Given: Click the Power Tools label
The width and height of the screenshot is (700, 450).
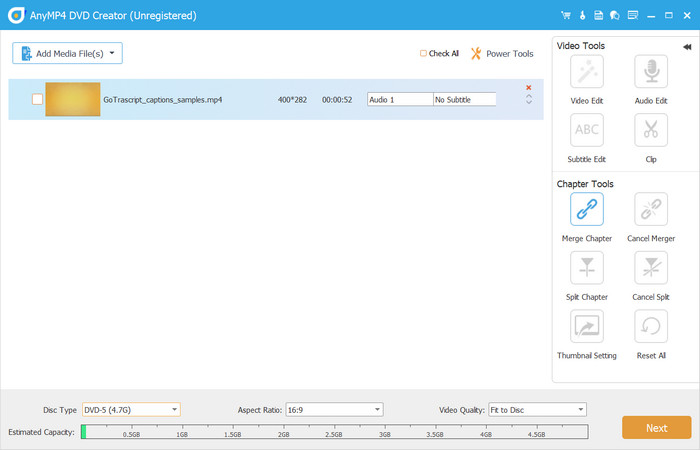Looking at the screenshot, I should (x=509, y=54).
